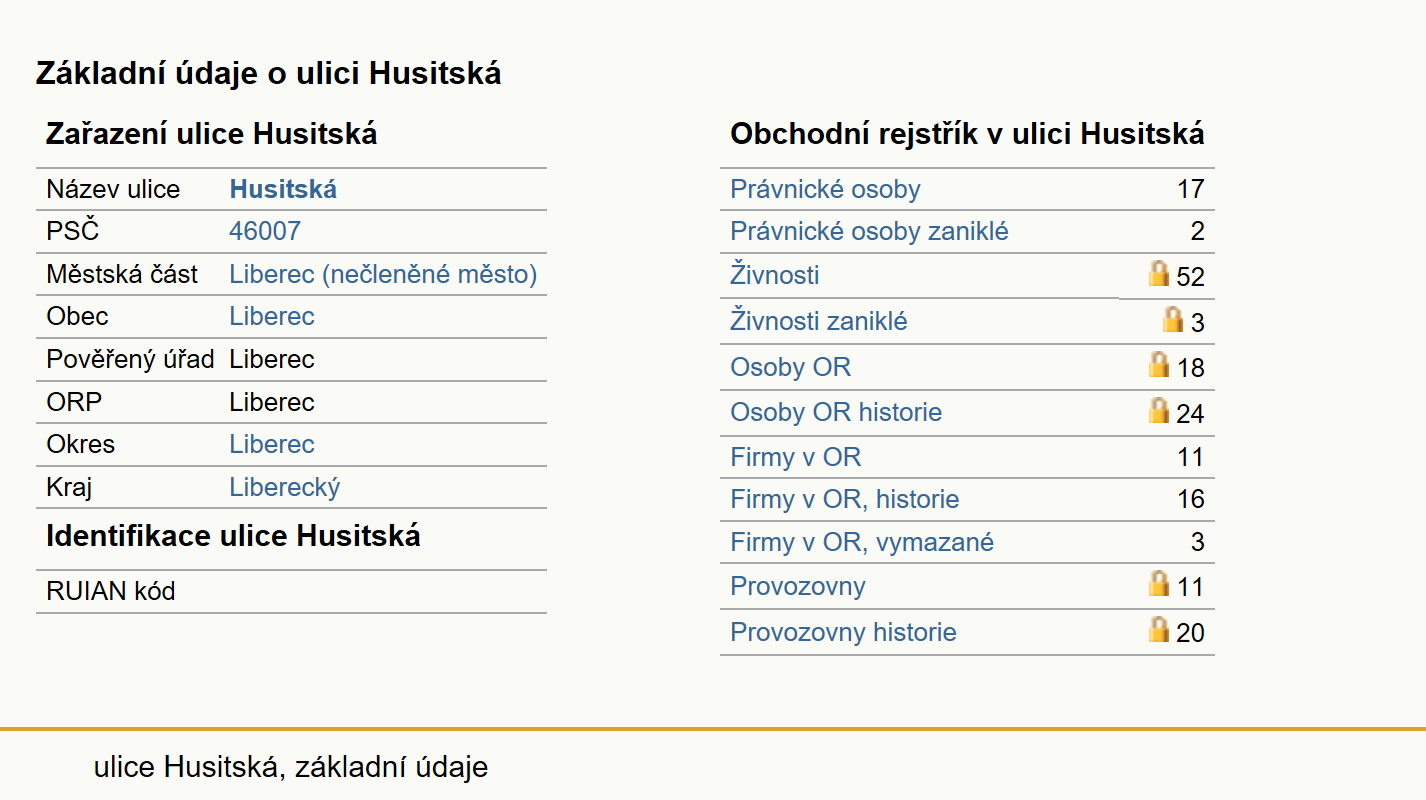The height and width of the screenshot is (800, 1426).
Task: Click the Liberec link in Okres row
Action: [272, 444]
